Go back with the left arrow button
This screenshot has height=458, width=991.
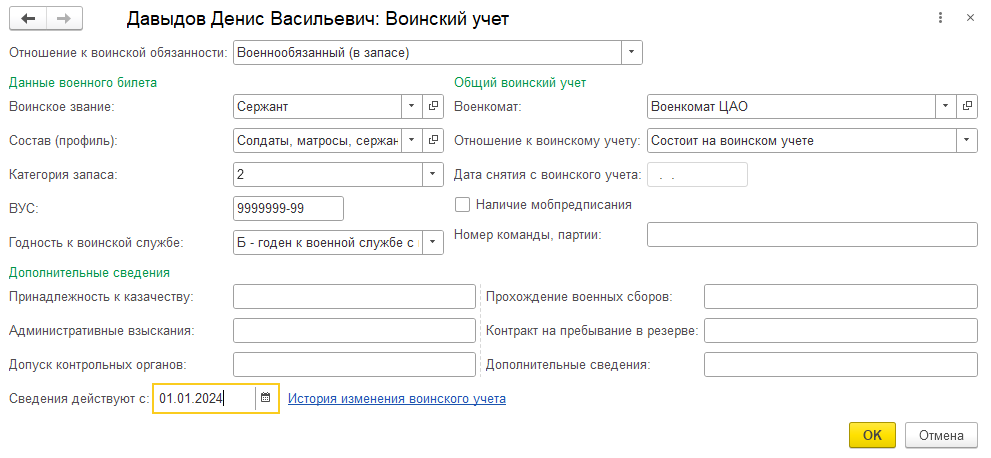(28, 19)
